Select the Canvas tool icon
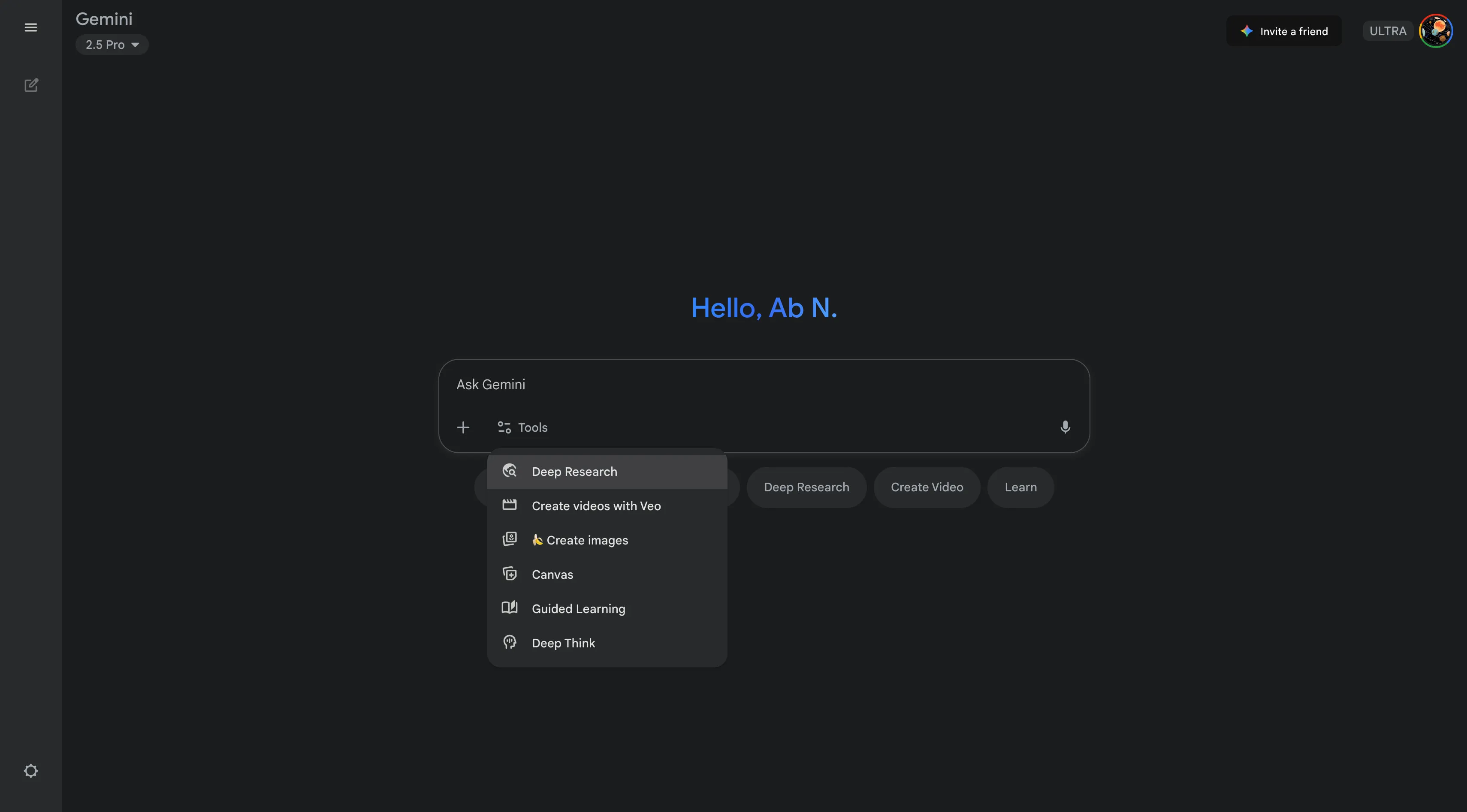This screenshot has width=1467, height=812. point(509,574)
